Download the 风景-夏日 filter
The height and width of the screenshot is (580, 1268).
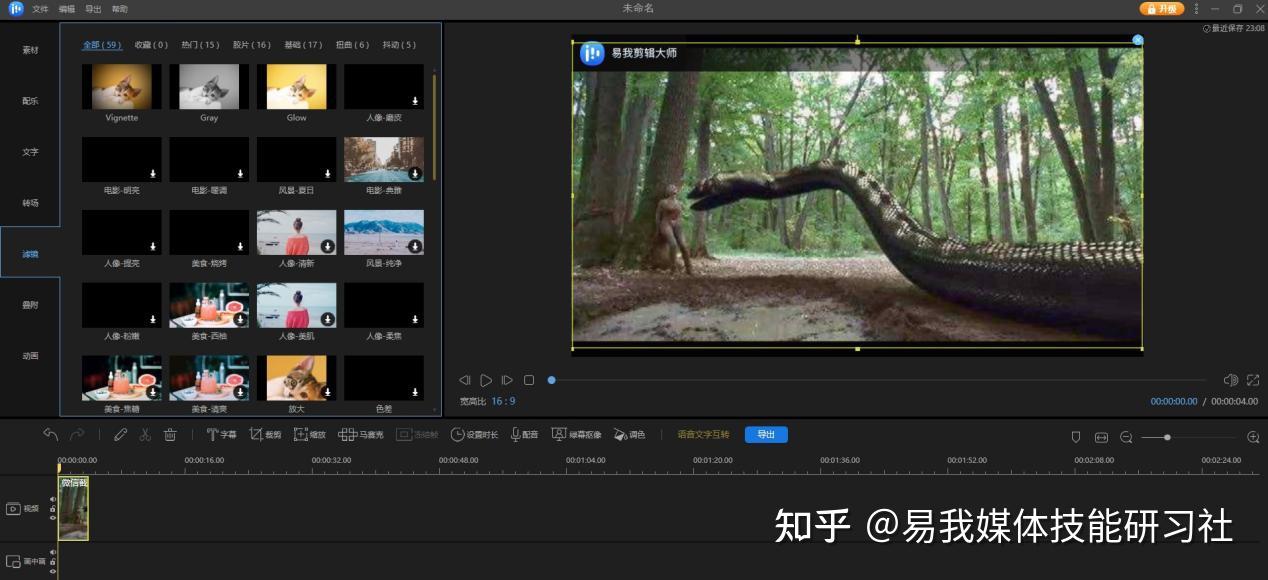click(x=328, y=174)
